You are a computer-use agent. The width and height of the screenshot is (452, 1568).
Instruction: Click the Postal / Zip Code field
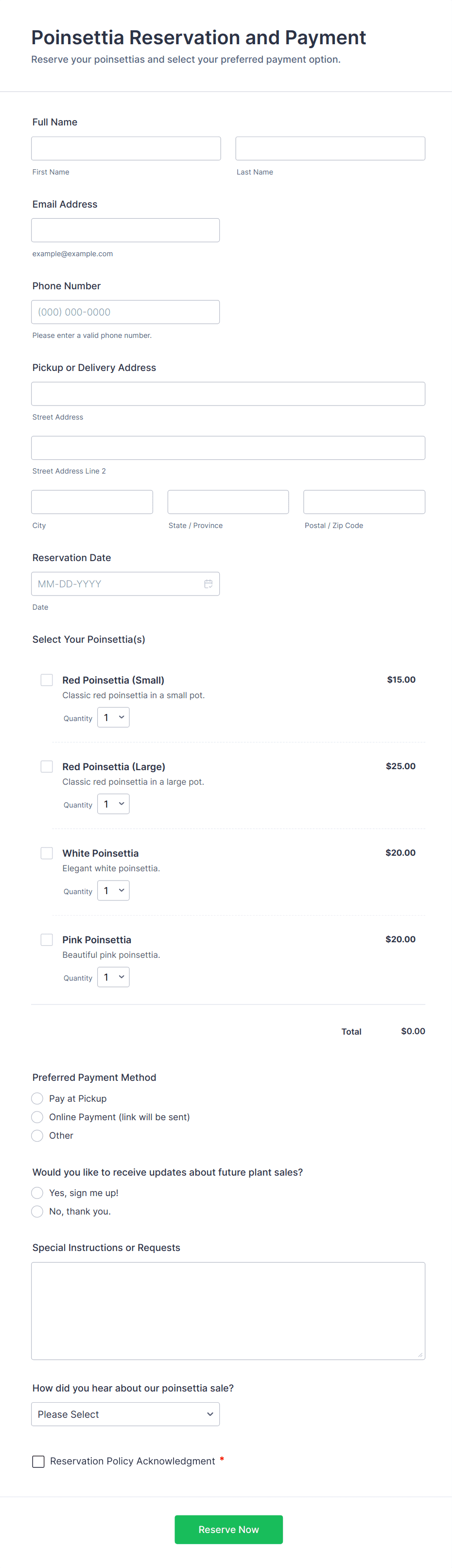click(364, 502)
